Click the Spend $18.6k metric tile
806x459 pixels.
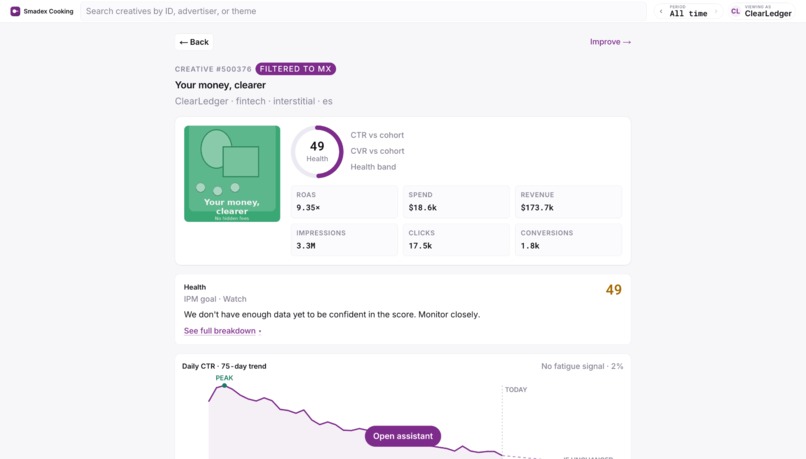click(x=456, y=201)
